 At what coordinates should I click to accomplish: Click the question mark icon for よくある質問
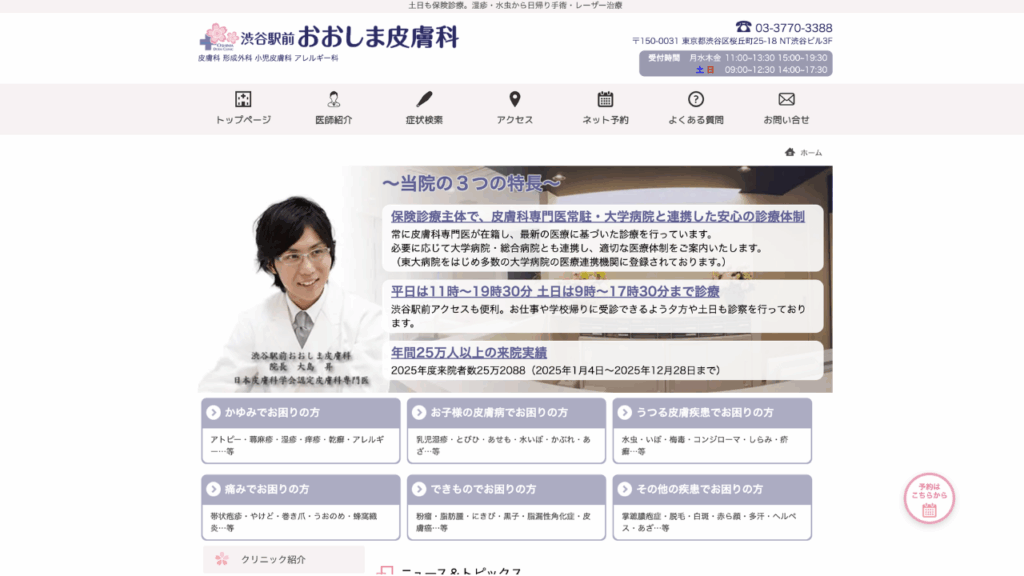point(696,99)
